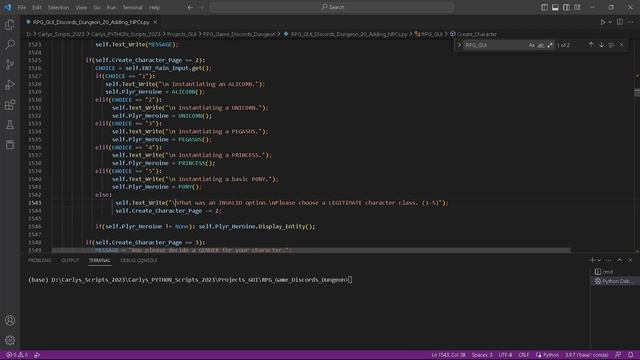
Task: Go to the previous find match
Action: [x=591, y=45]
